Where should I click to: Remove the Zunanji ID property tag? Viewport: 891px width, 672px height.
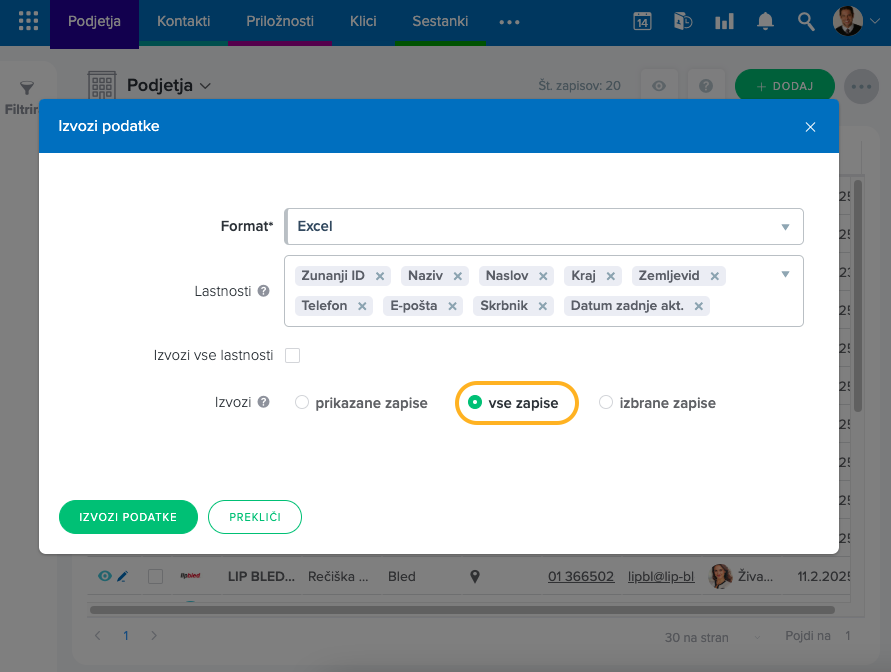click(380, 276)
